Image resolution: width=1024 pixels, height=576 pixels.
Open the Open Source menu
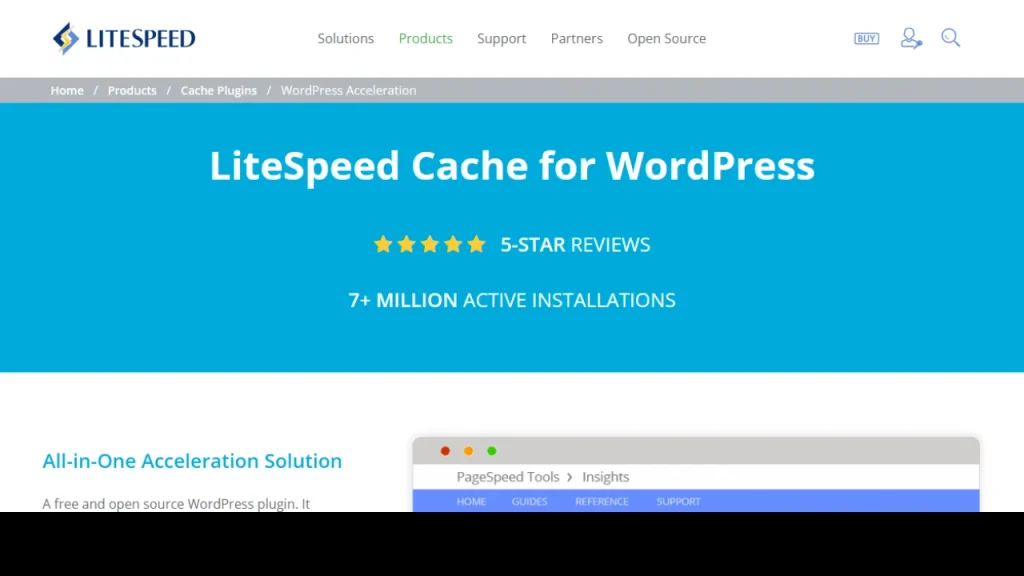tap(666, 39)
